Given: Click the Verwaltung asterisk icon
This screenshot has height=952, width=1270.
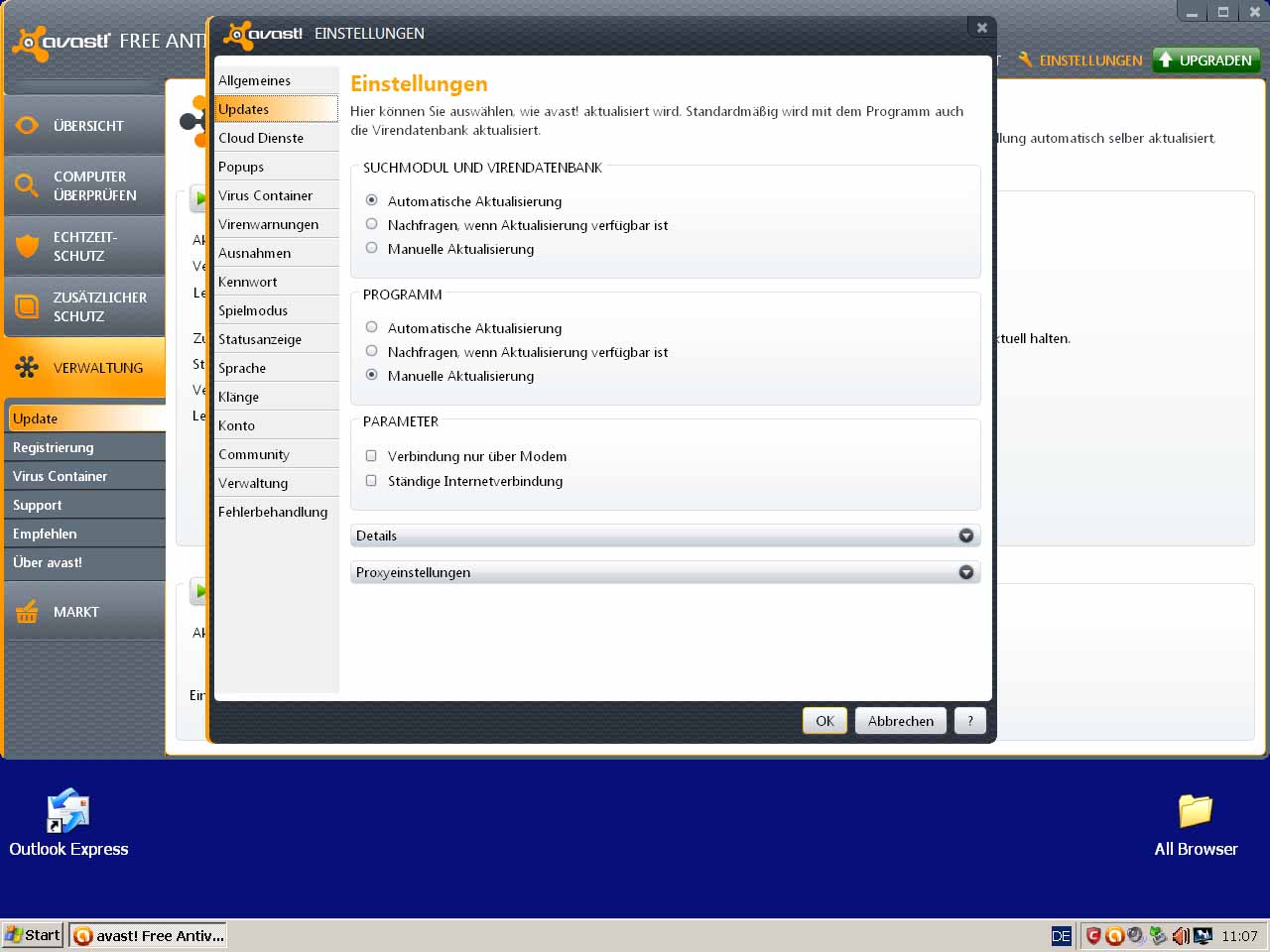Looking at the screenshot, I should (x=27, y=368).
